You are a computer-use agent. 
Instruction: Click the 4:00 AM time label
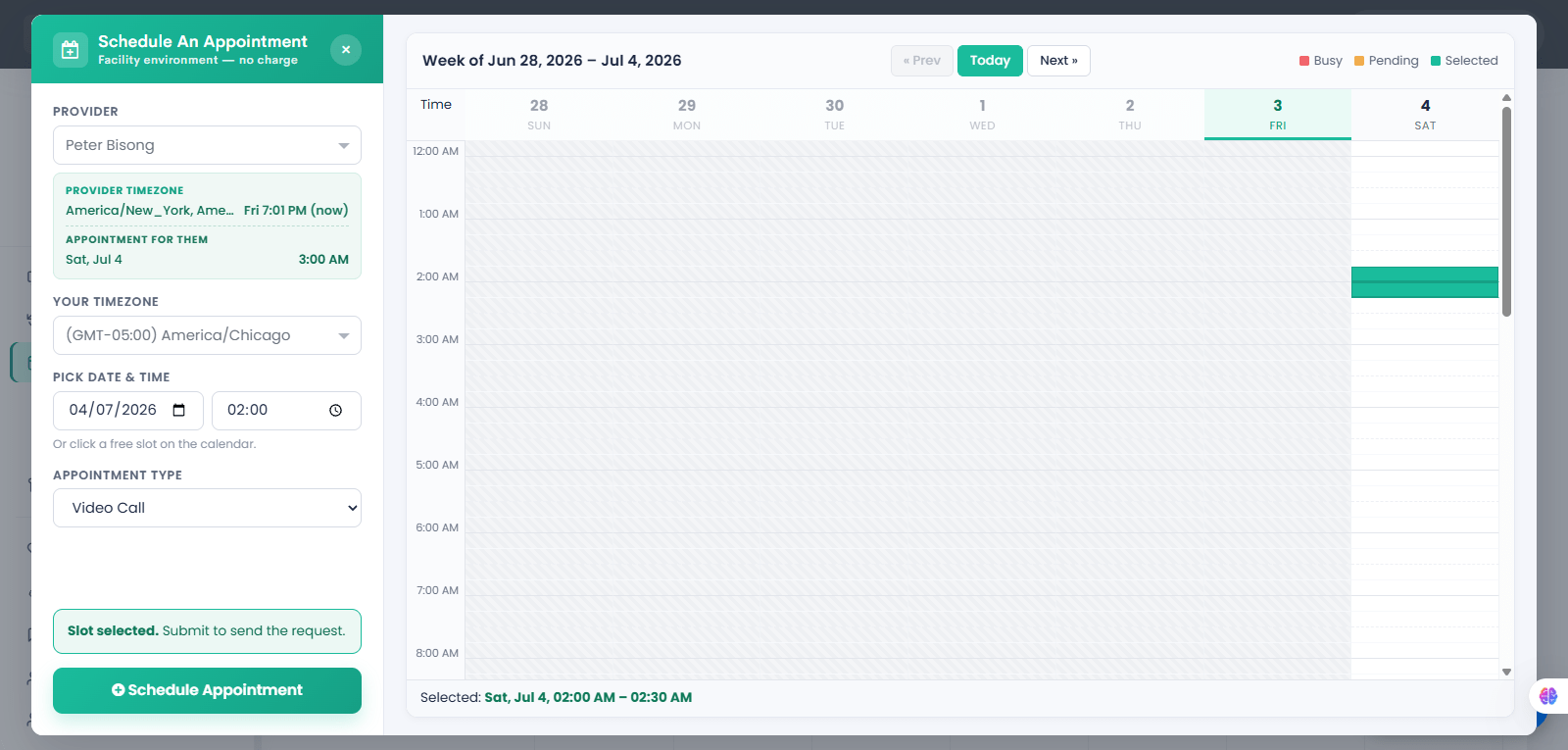coord(437,402)
